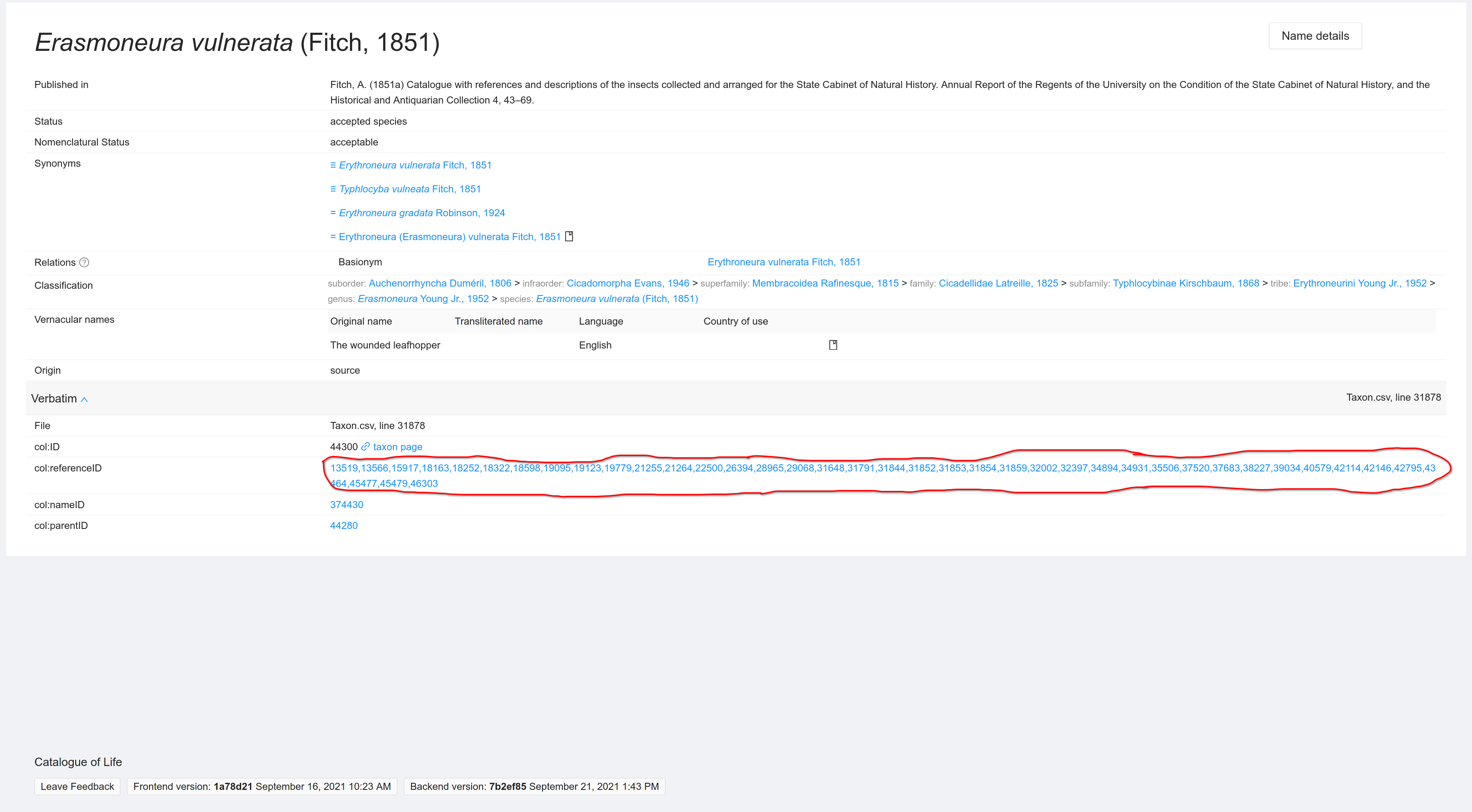Open subfamily Typhlocybinae Kirschbaum, 1868

[x=1186, y=283]
